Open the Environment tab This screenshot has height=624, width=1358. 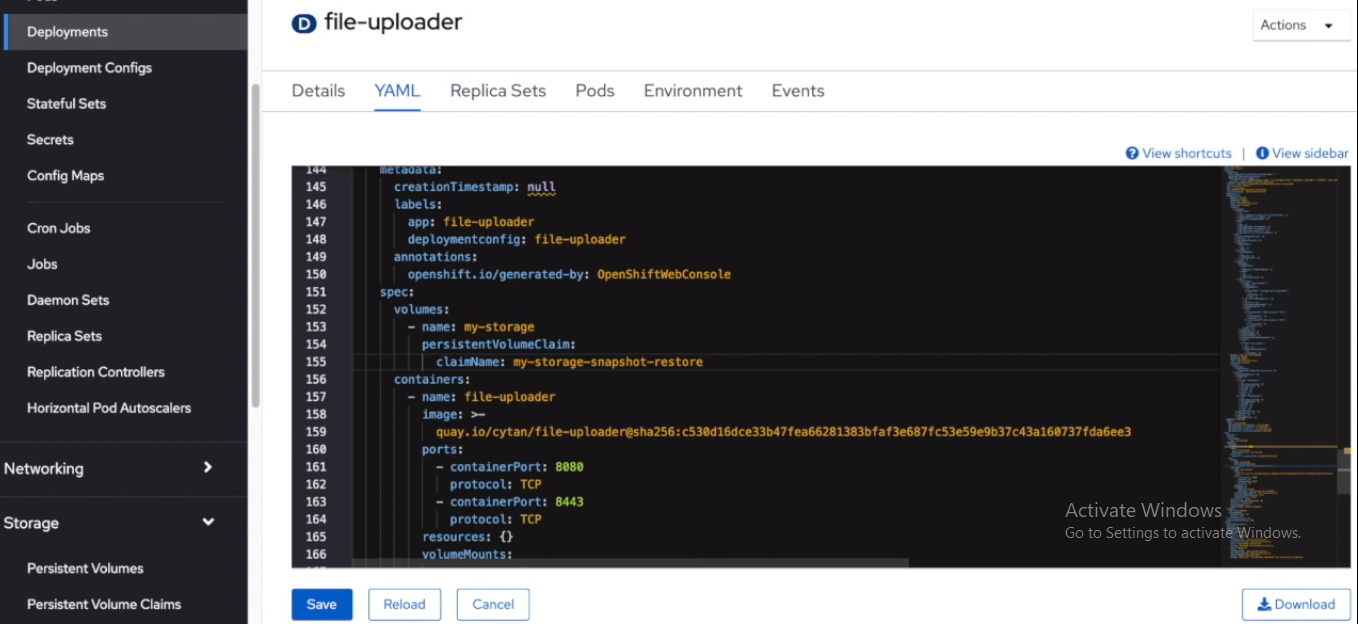[x=693, y=91]
